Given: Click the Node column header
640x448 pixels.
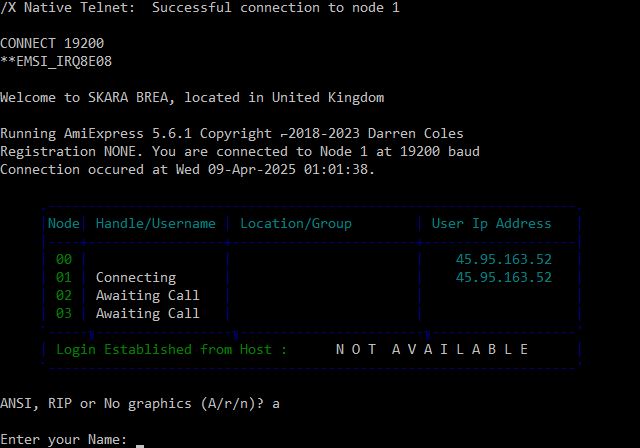Looking at the screenshot, I should [64, 224].
